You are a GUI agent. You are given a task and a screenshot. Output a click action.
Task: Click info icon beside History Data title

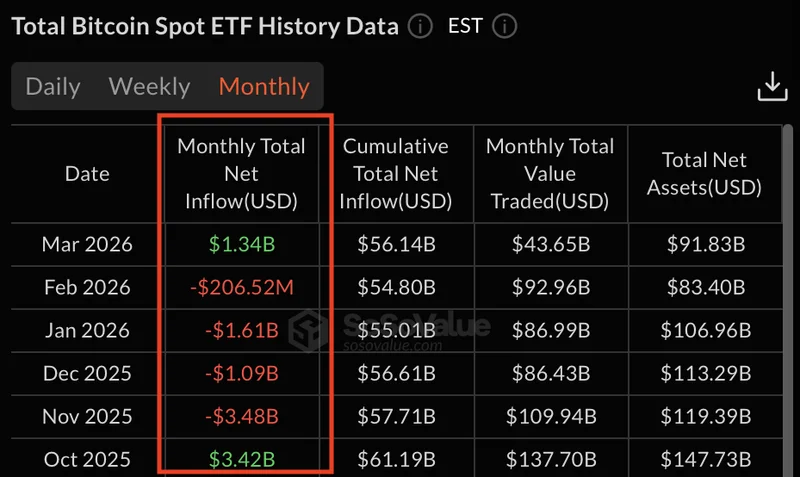point(421,26)
